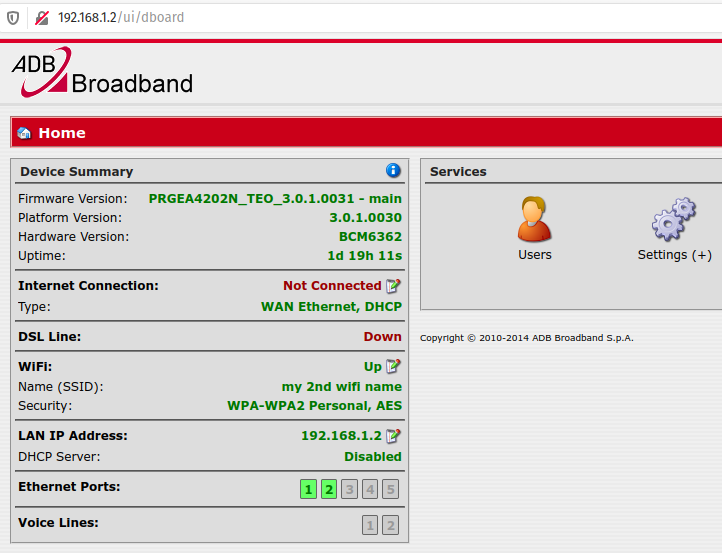Click the SSID my 2nd wifi name
Screen dimensions: 722x553
[342, 387]
